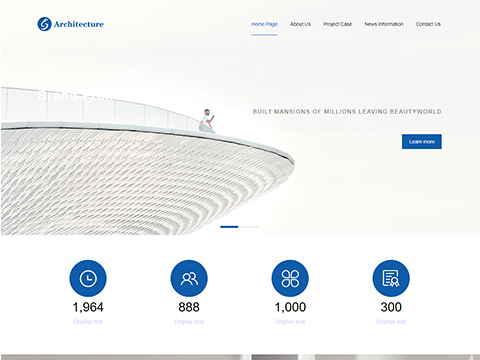The image size is (480, 360).
Task: Open the Home Page menu item
Action: (264, 24)
